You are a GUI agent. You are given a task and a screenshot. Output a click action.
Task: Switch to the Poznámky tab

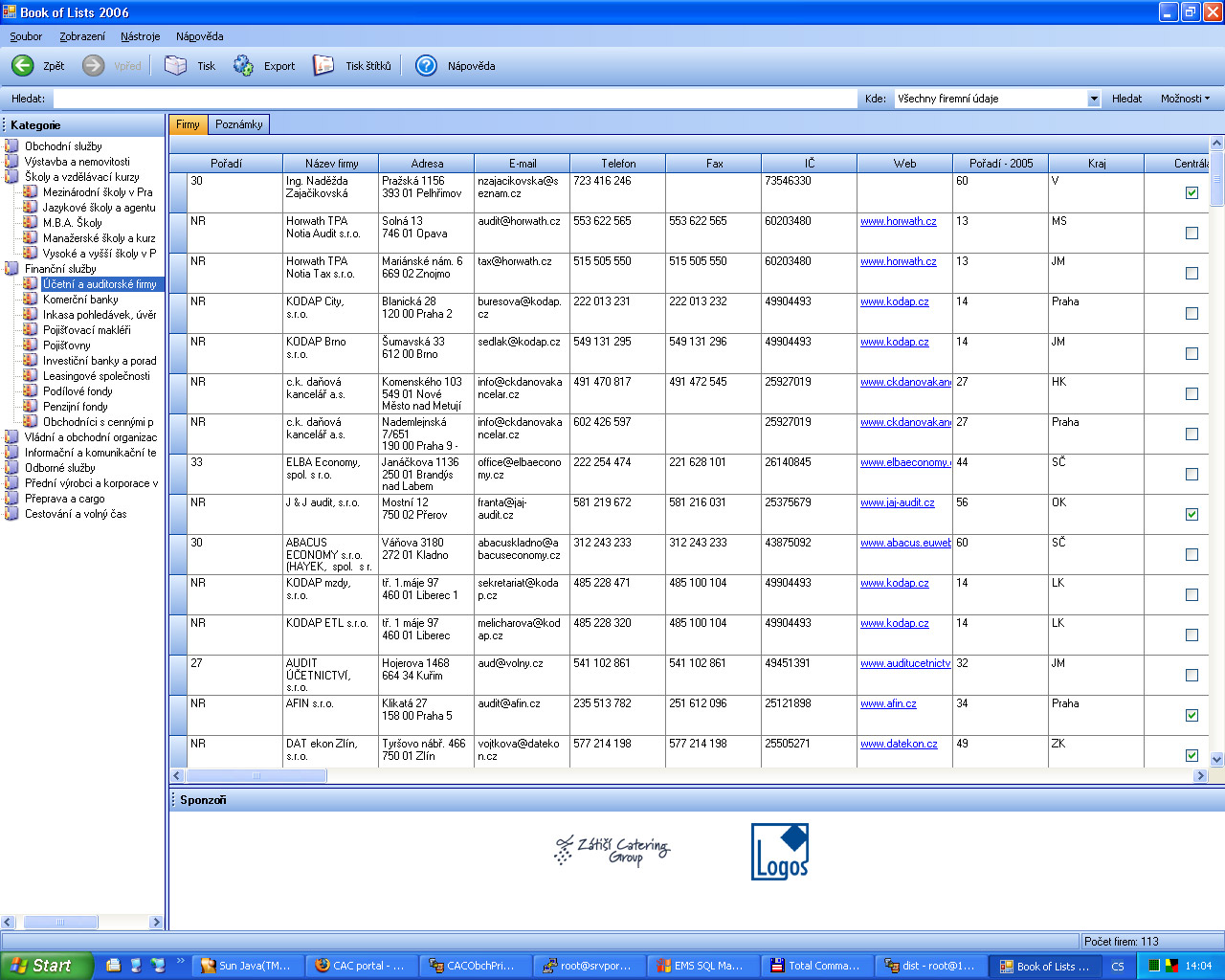click(239, 124)
